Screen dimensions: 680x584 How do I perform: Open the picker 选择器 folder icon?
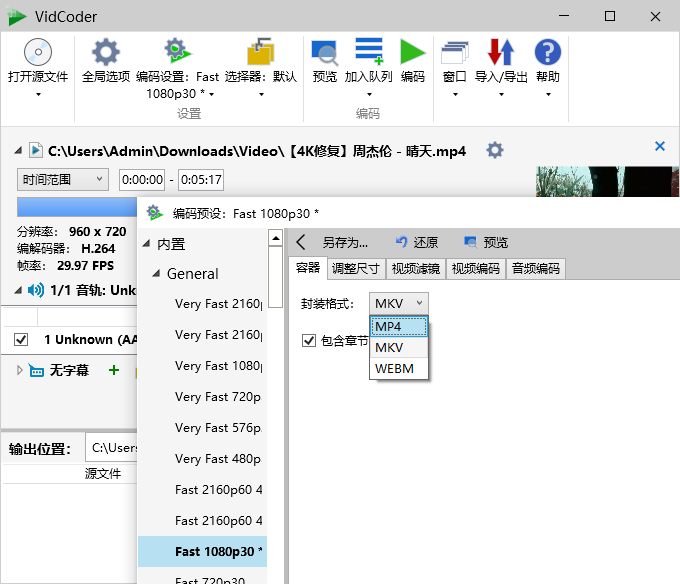261,51
